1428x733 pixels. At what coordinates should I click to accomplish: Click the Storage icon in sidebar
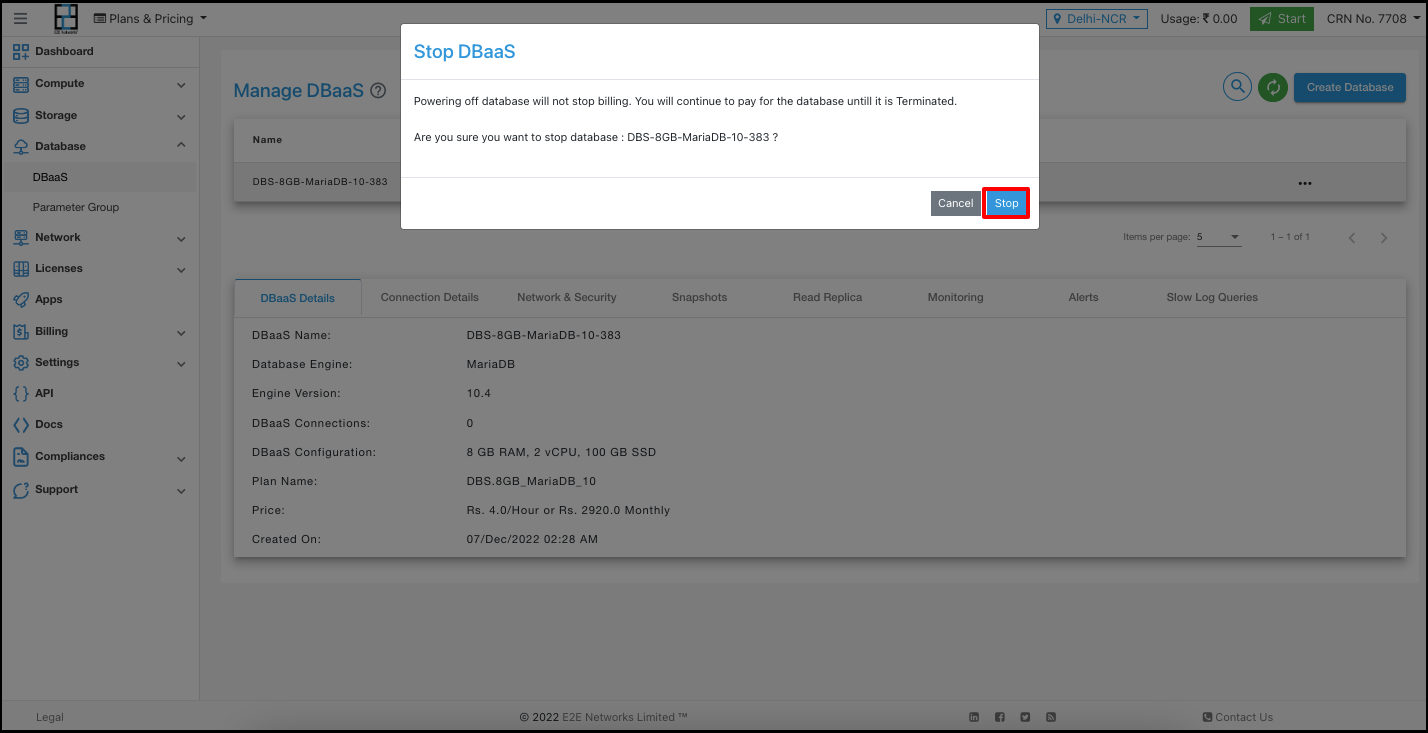click(x=21, y=116)
